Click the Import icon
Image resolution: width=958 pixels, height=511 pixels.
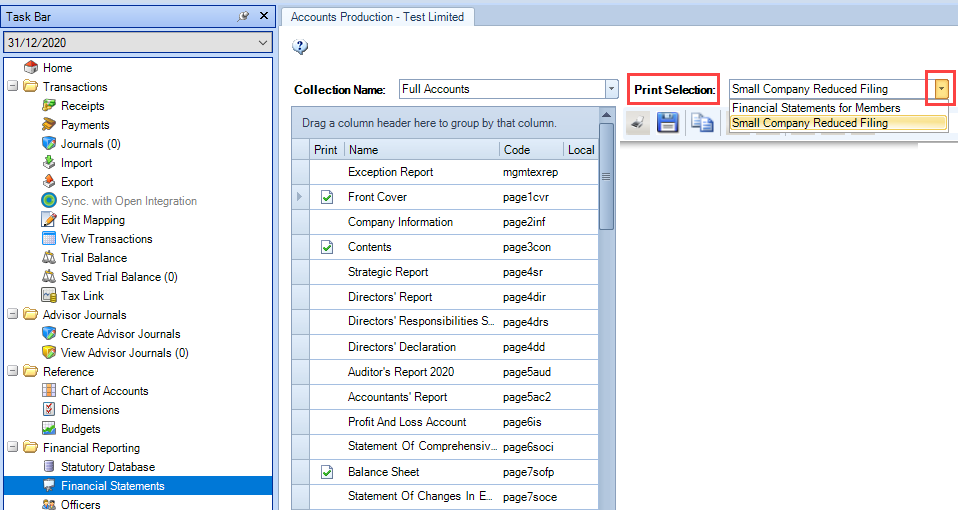pyautogui.click(x=49, y=163)
